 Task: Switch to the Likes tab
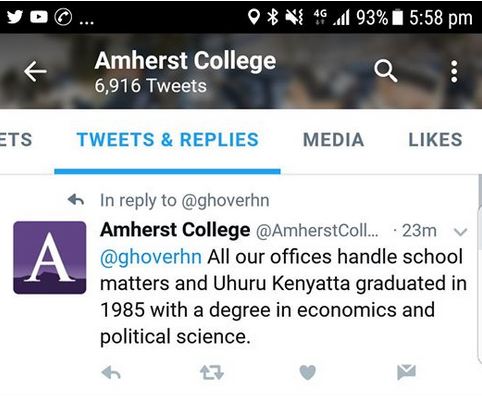coord(435,140)
